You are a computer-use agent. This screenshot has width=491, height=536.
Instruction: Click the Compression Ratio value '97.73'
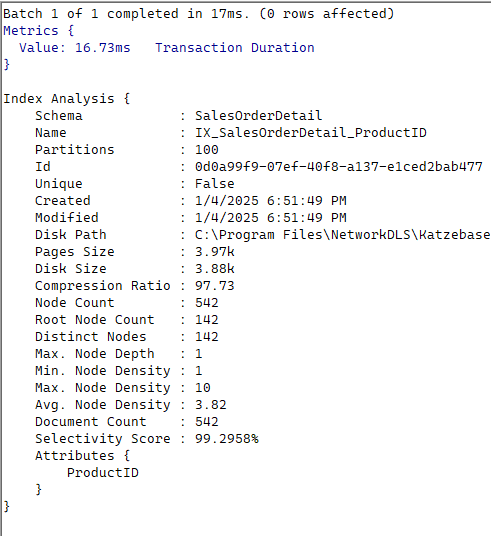215,286
